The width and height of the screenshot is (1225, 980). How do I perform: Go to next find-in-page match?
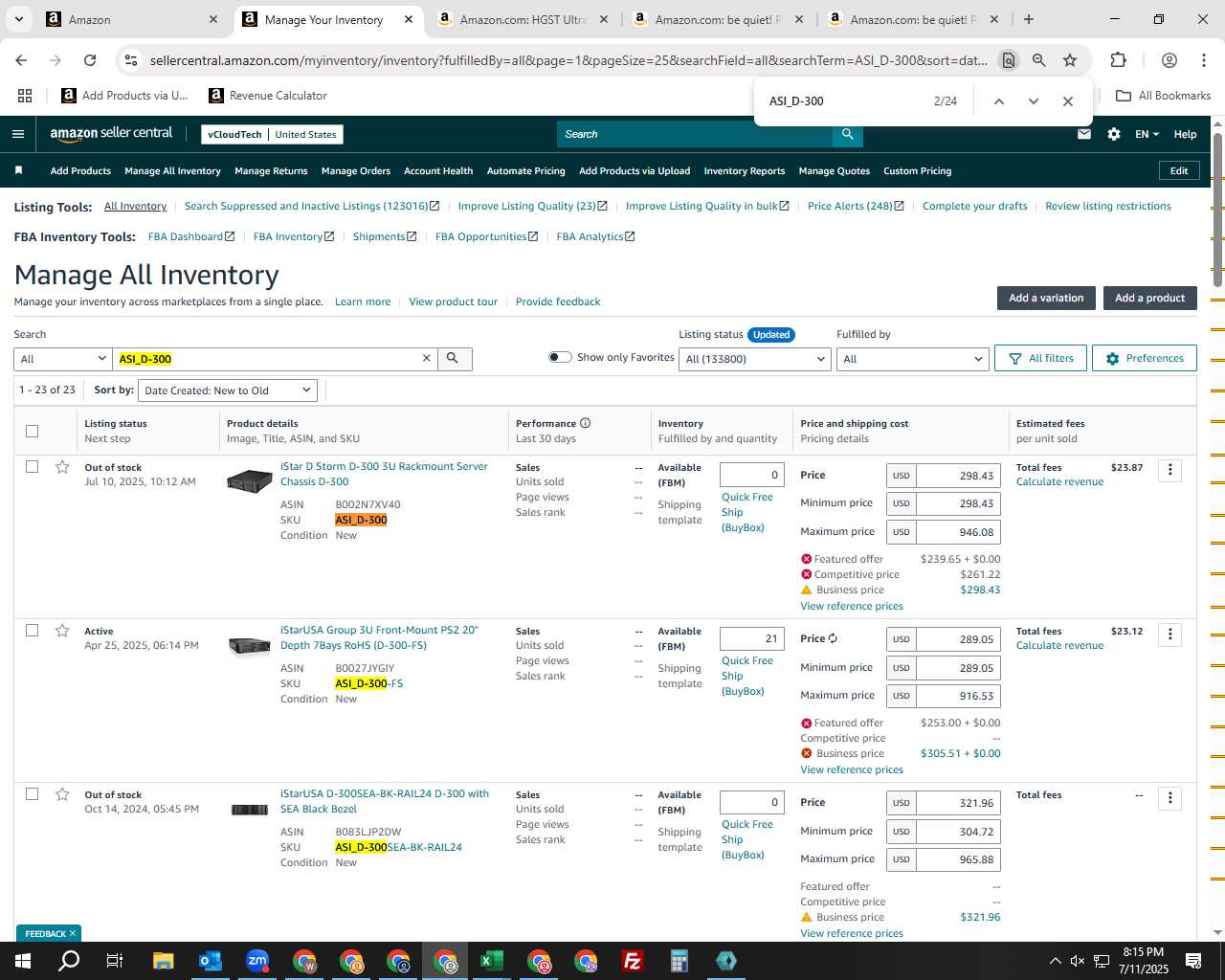point(1033,100)
